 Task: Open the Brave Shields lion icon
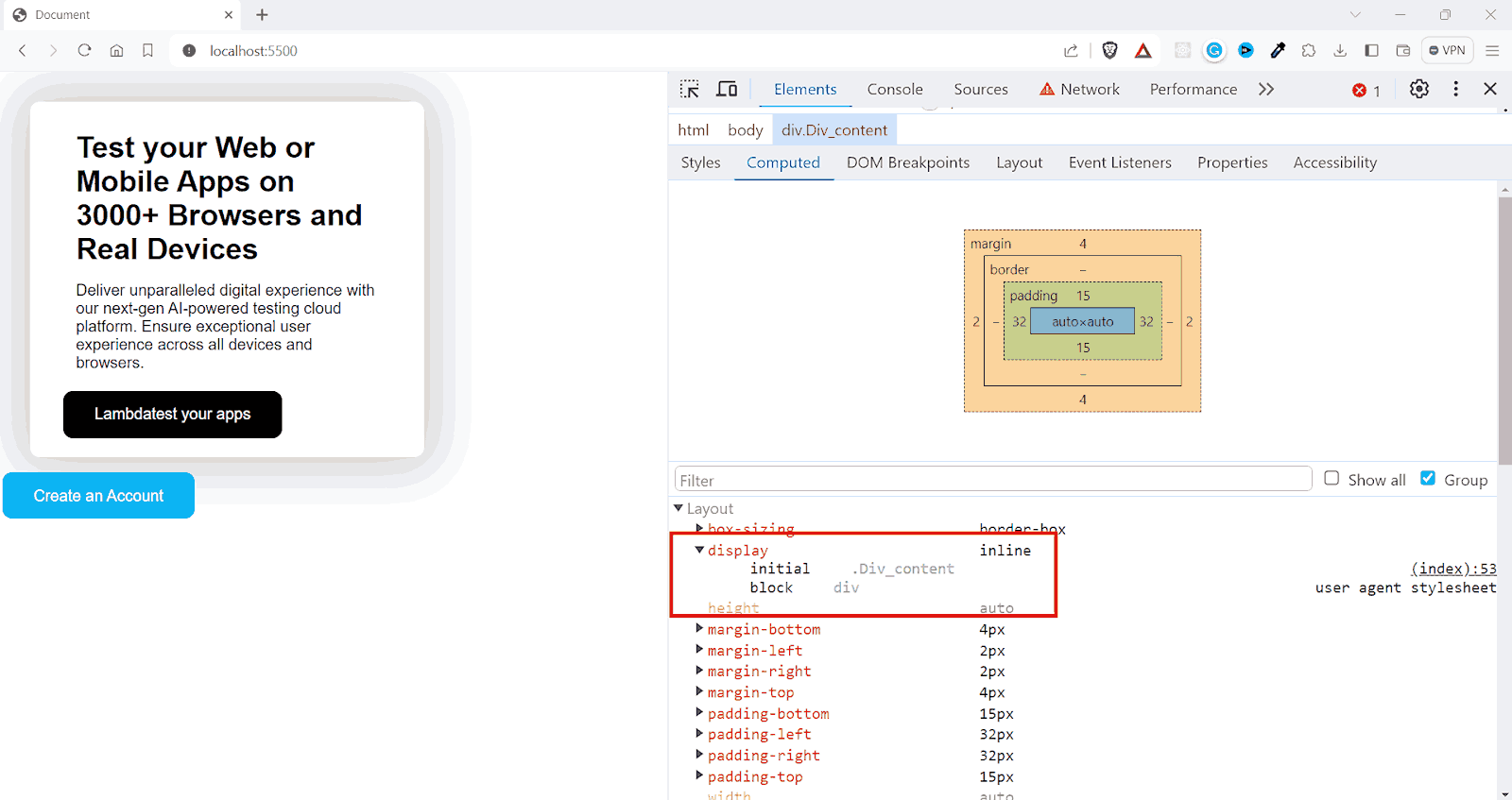pos(1110,51)
